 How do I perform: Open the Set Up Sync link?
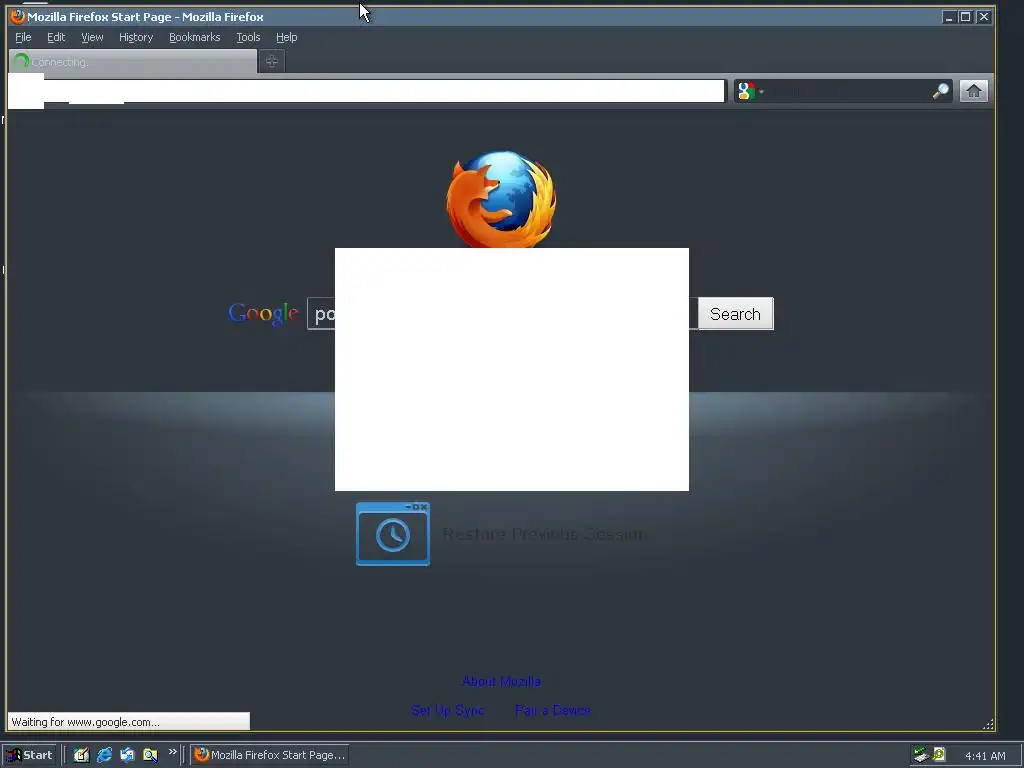pyautogui.click(x=448, y=711)
